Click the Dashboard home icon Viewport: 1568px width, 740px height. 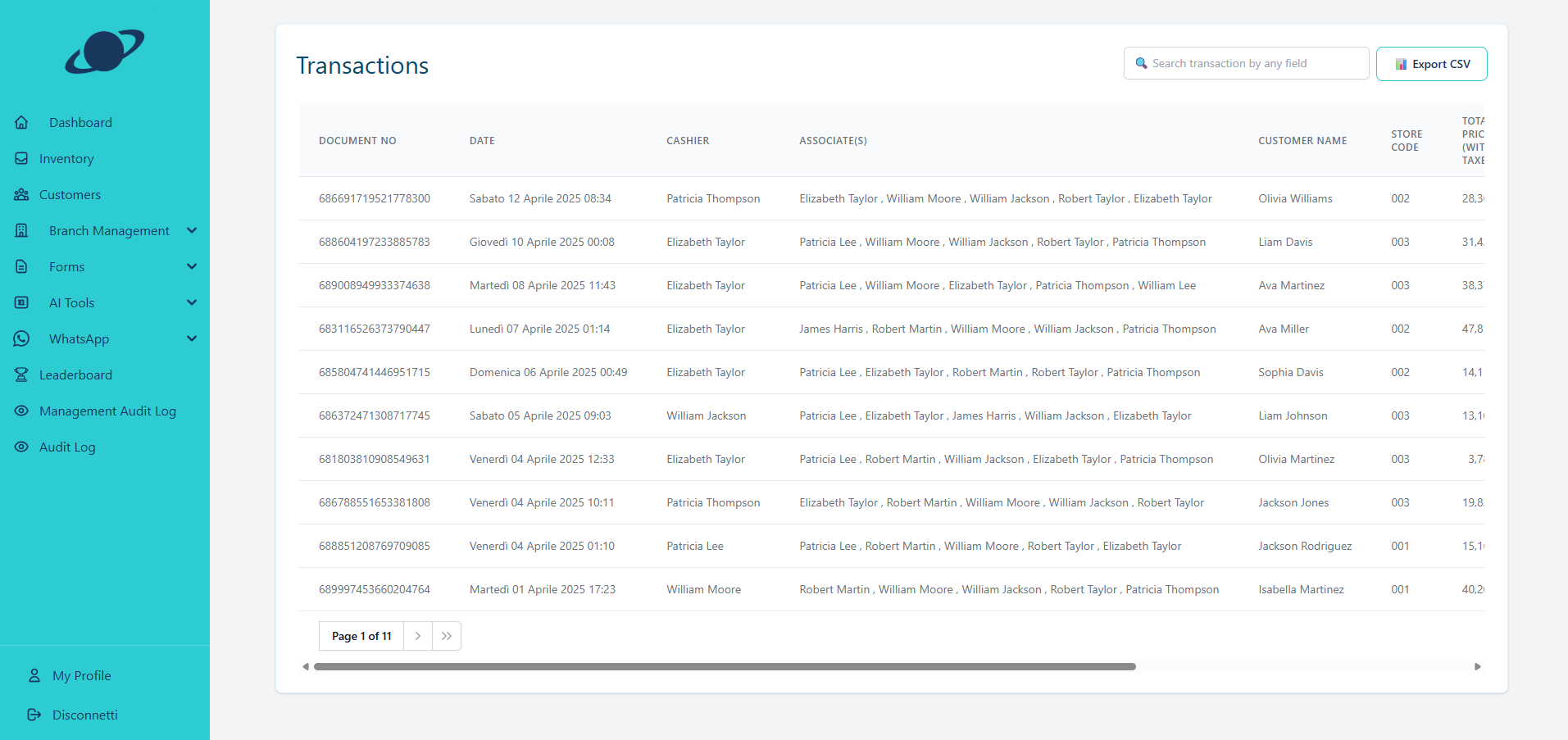22,123
